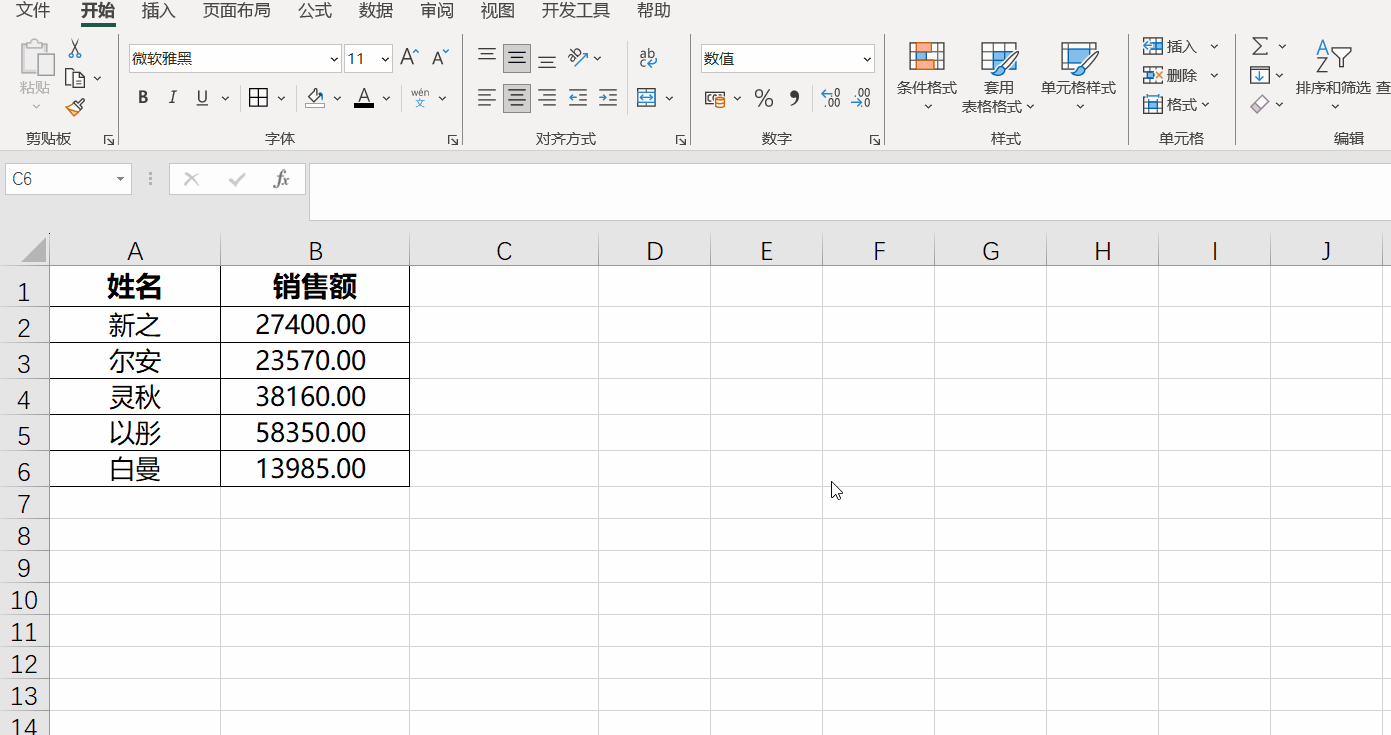Click the 字体 group dialog launcher
This screenshot has height=735, width=1391.
451,141
